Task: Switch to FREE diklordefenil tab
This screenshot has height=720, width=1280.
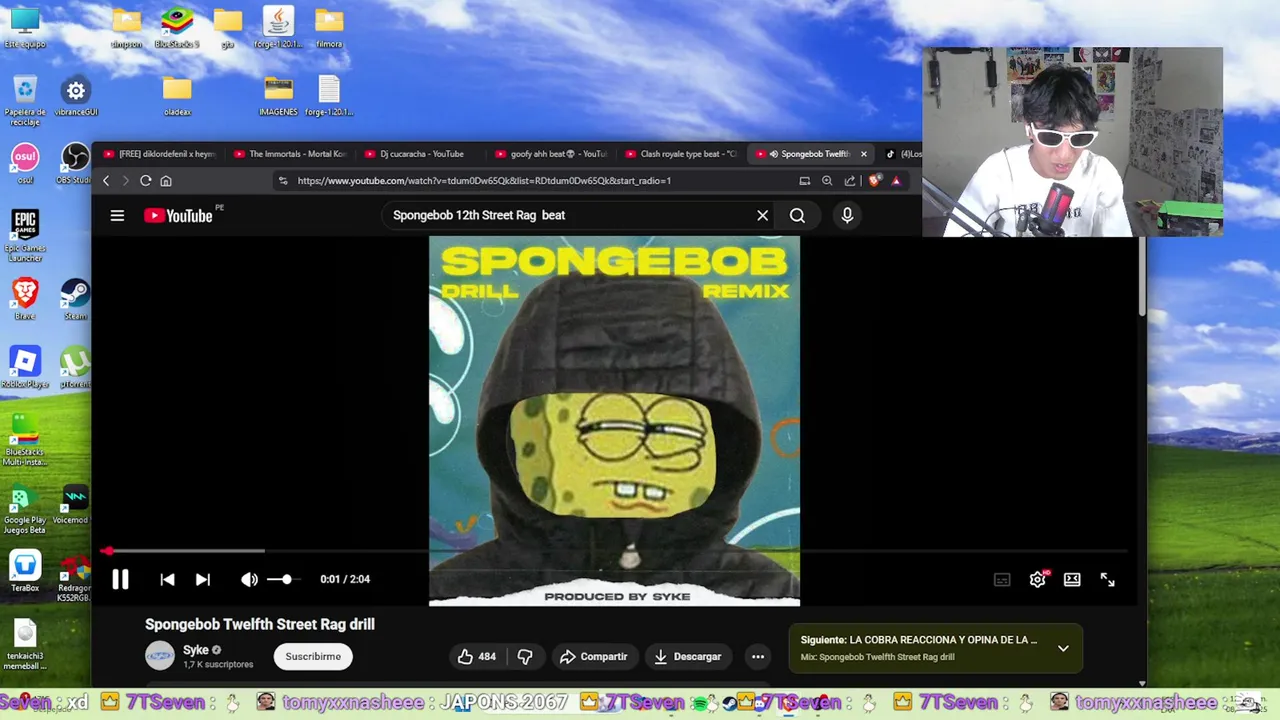Action: click(159, 154)
